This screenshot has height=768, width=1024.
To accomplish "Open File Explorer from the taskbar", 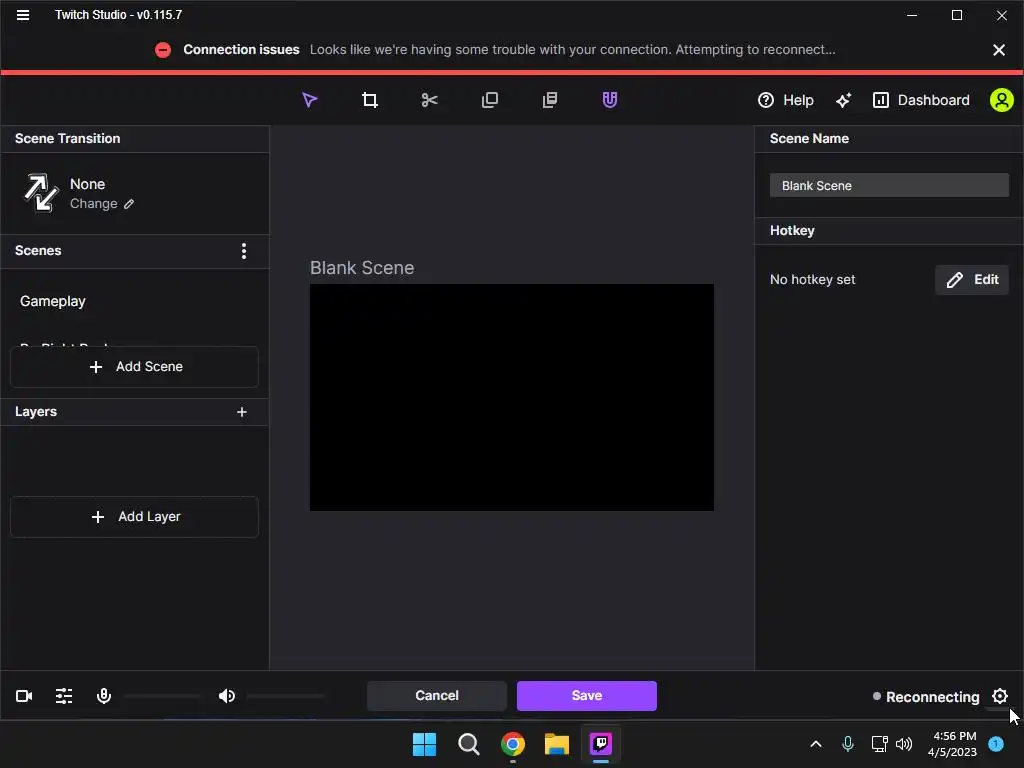I will [557, 744].
